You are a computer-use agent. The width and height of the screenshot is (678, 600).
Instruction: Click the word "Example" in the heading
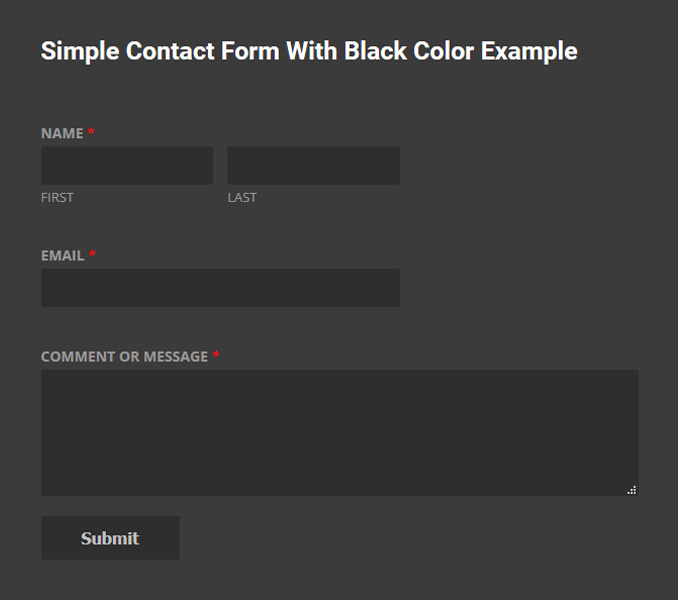(x=529, y=51)
